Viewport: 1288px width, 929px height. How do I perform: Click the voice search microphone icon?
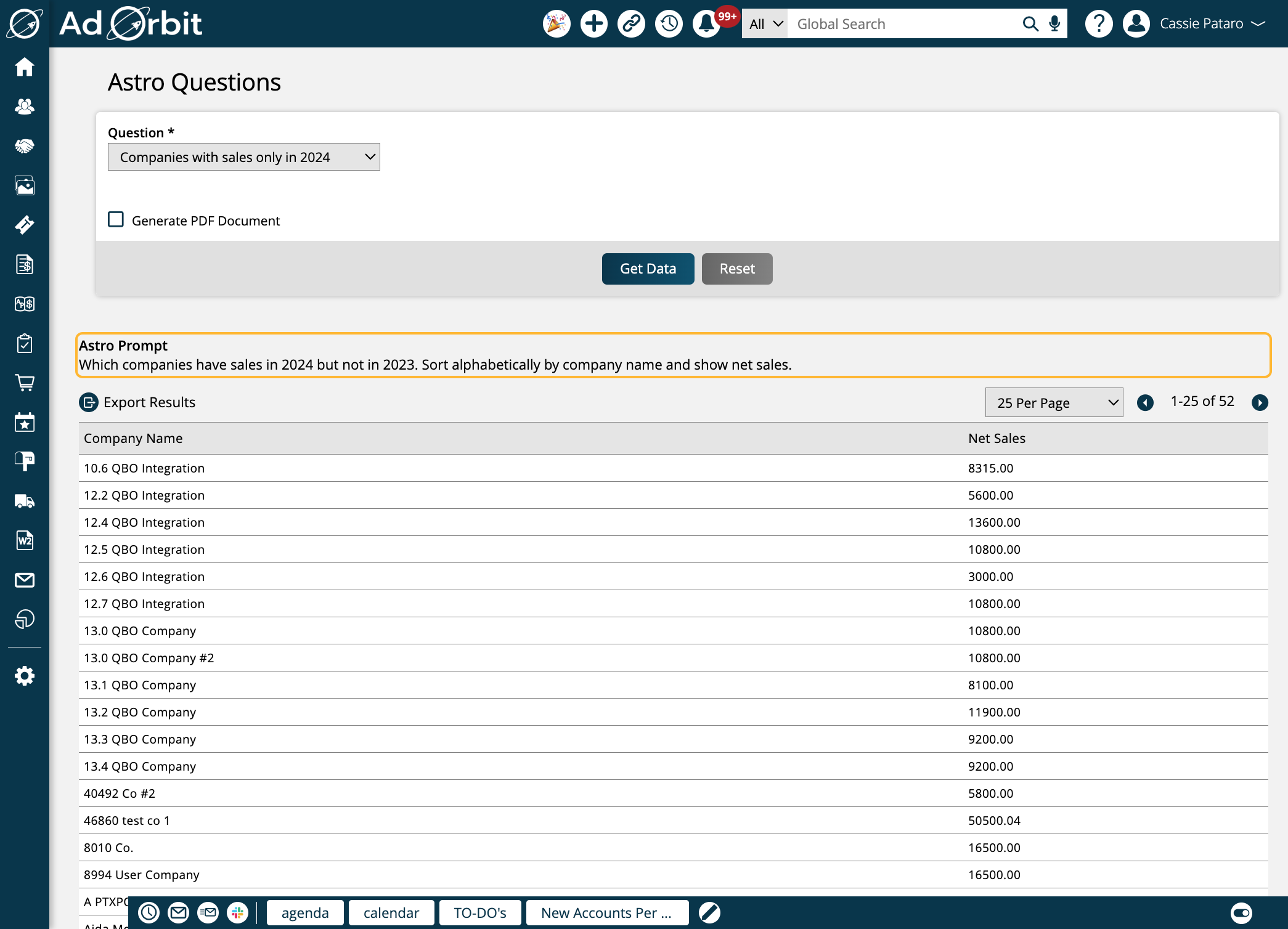point(1055,24)
